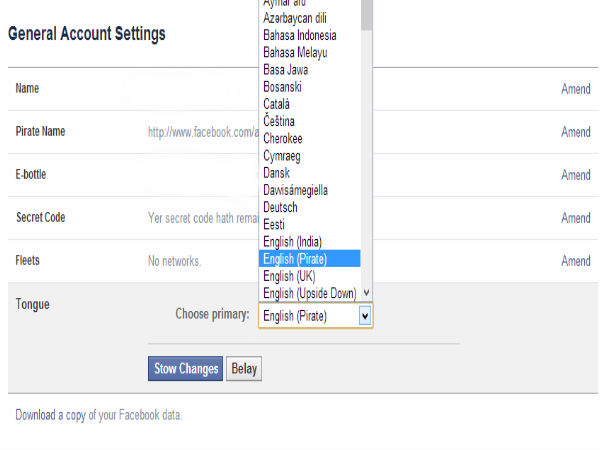Viewport: 600px width, 450px height.
Task: Select Dansk from the language list
Action: point(276,173)
